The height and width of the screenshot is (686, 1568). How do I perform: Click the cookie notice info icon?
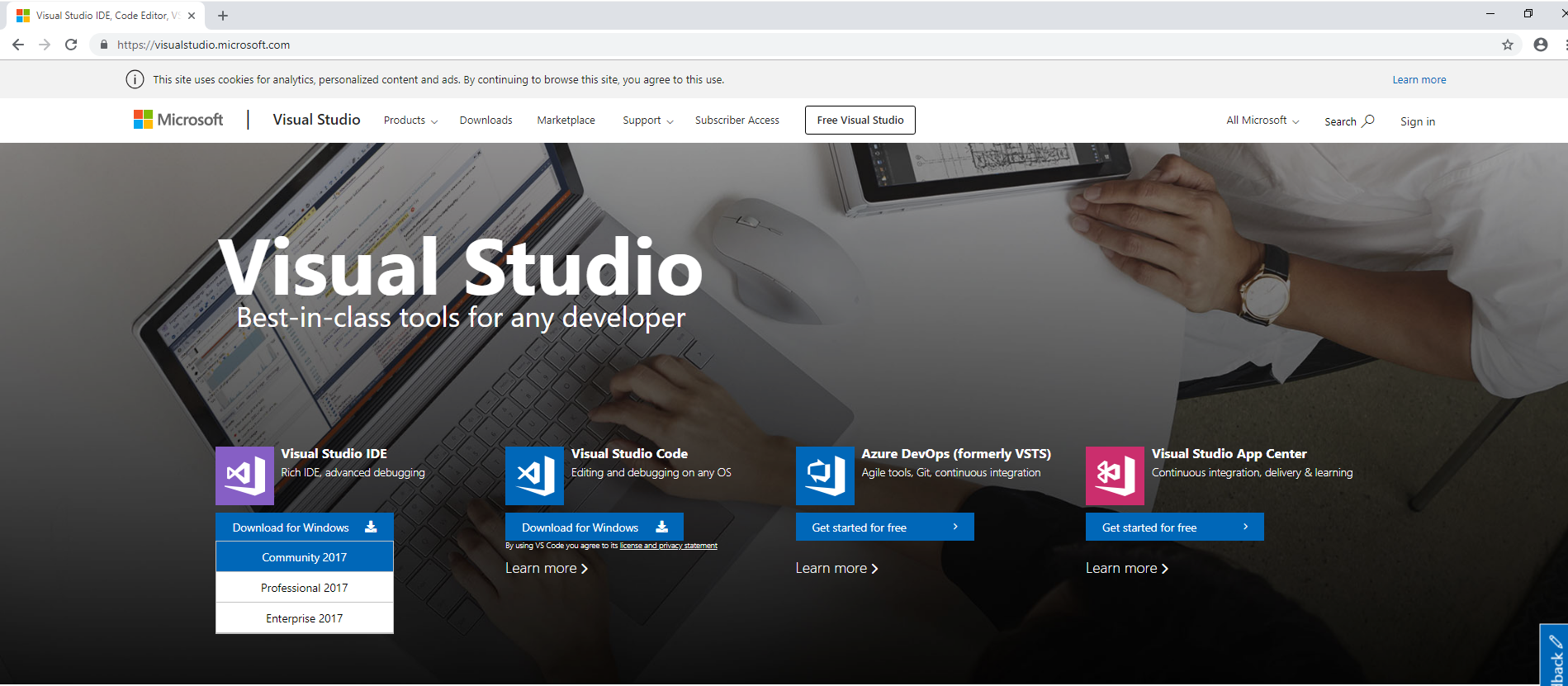coord(135,79)
